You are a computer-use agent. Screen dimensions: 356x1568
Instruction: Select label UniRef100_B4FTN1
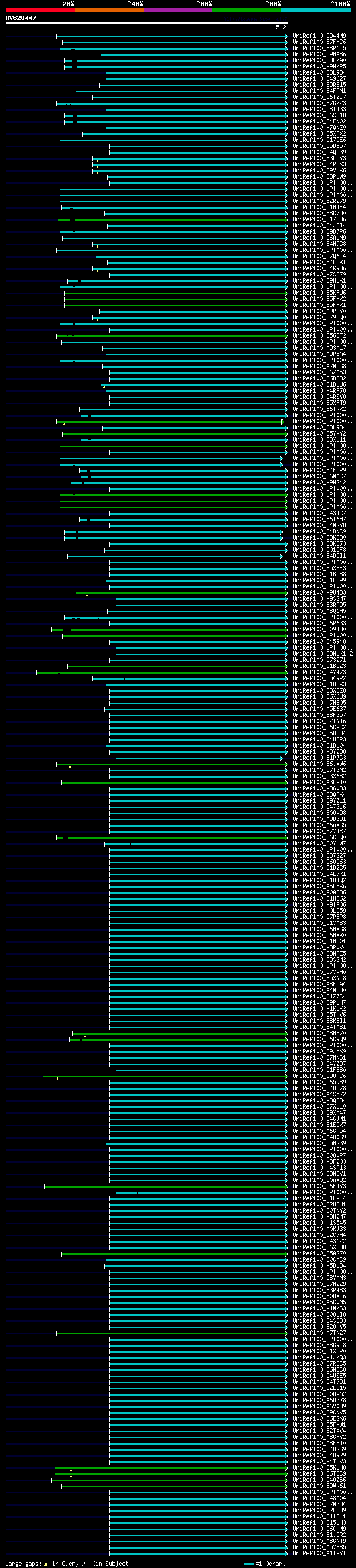click(319, 91)
